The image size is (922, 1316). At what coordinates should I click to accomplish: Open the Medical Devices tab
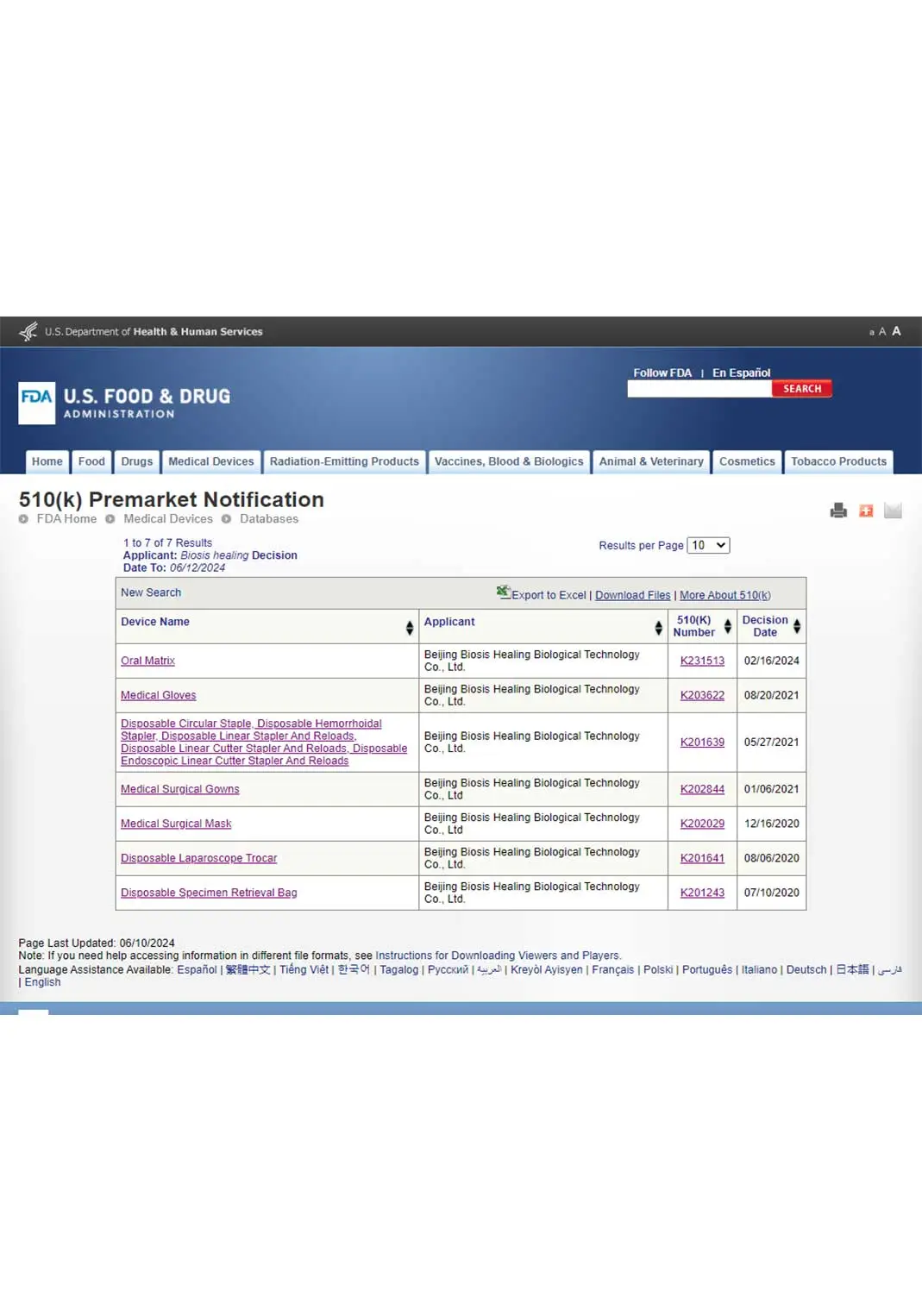click(x=210, y=461)
